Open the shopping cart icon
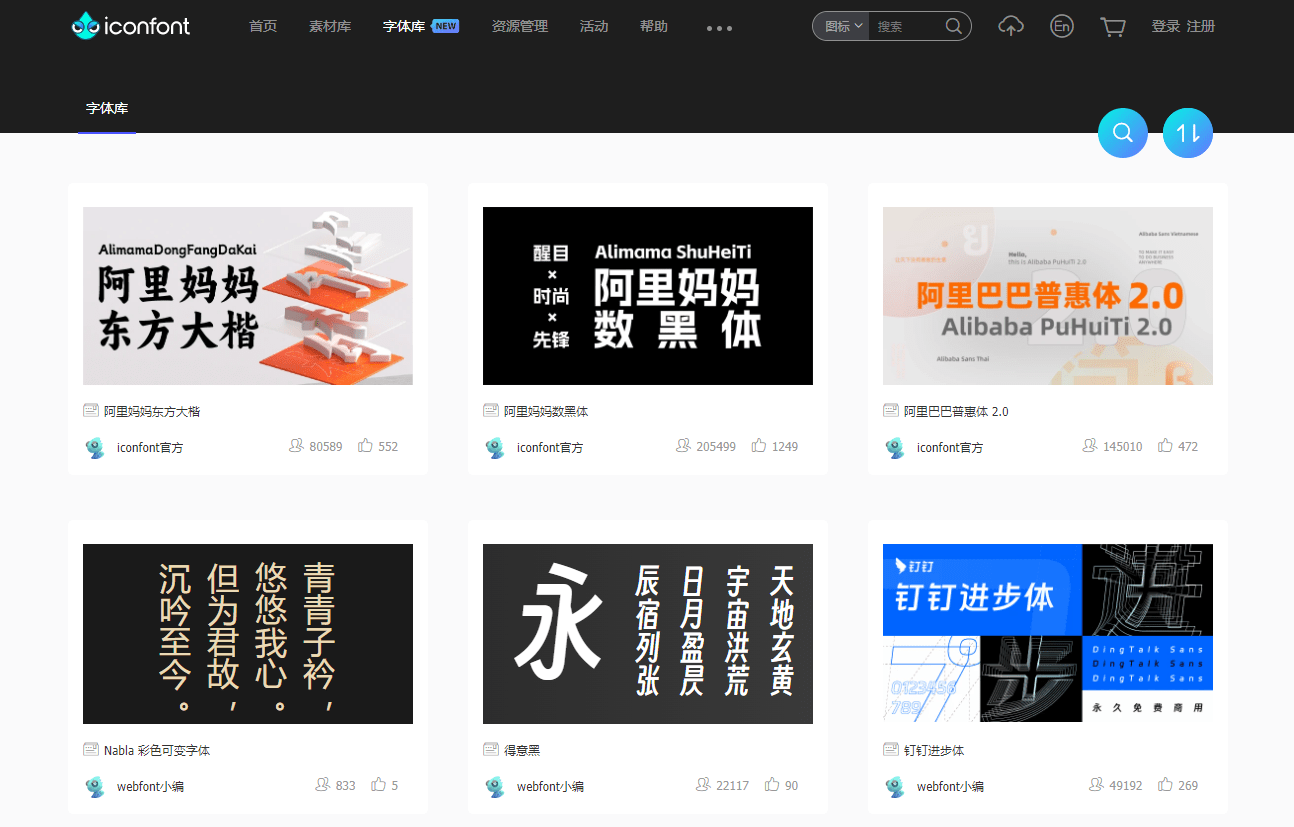The width and height of the screenshot is (1294, 827). [x=1112, y=27]
